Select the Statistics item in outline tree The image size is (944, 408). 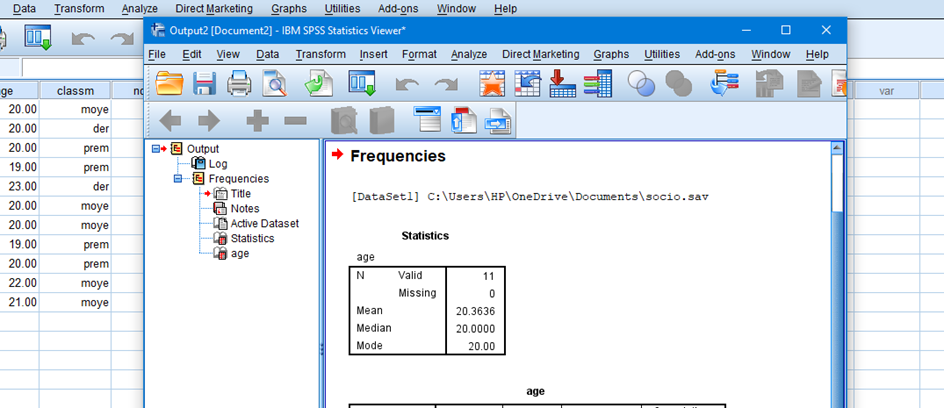tap(252, 239)
